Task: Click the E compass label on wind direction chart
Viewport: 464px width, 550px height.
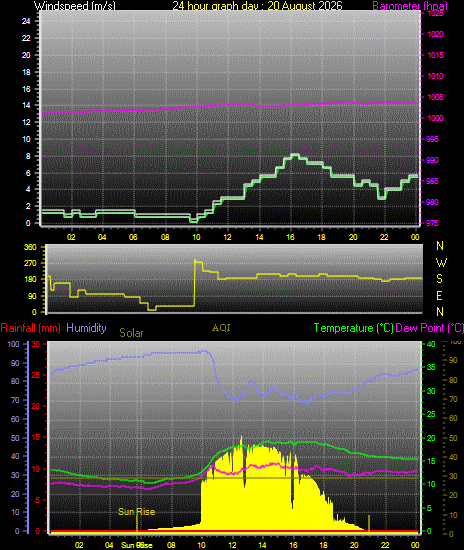Action: coord(439,296)
